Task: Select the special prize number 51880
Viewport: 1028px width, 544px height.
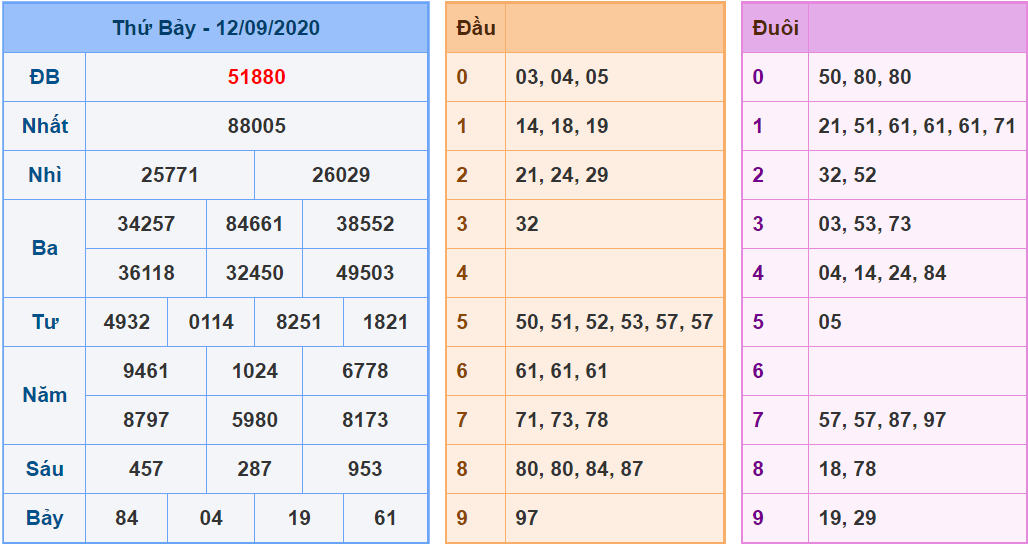Action: (x=256, y=77)
